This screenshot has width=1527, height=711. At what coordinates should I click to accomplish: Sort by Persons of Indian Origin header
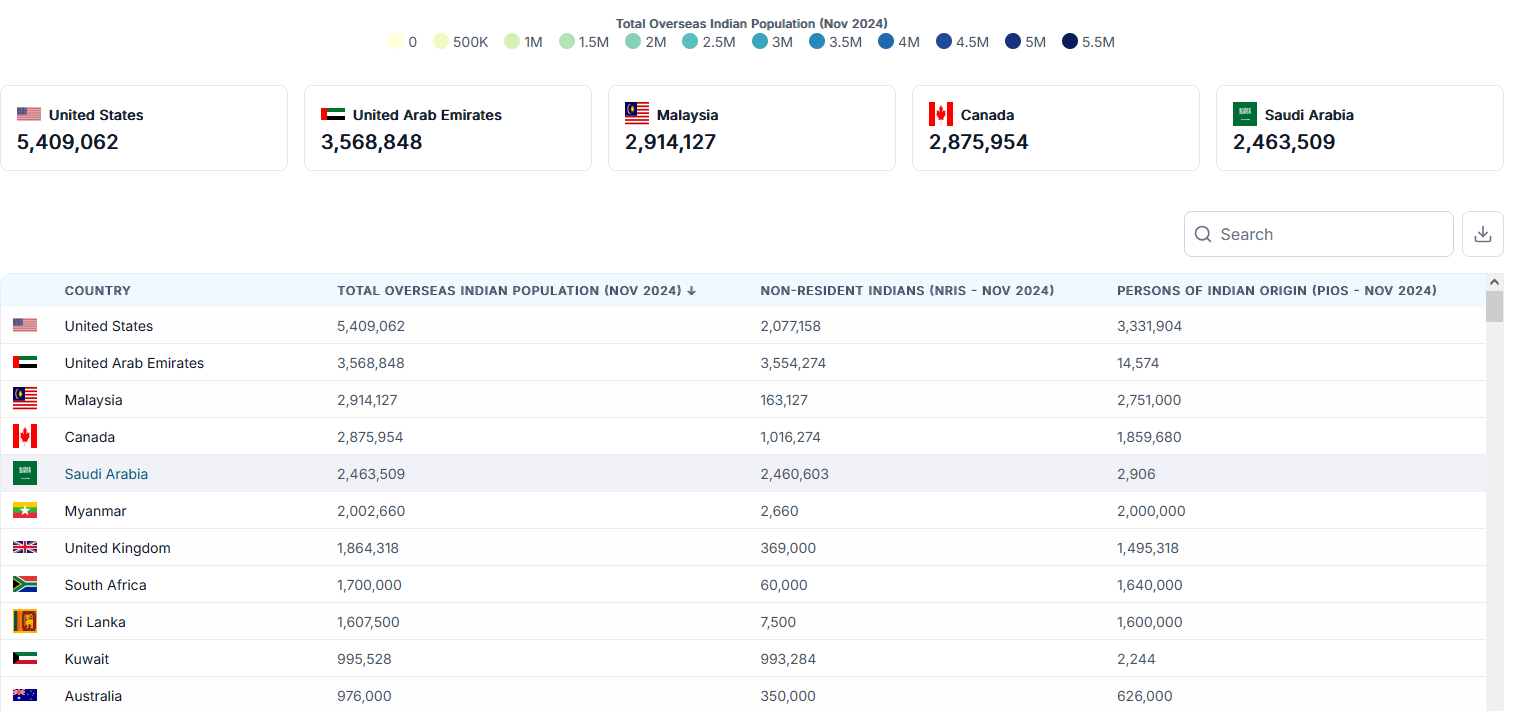tap(1277, 291)
